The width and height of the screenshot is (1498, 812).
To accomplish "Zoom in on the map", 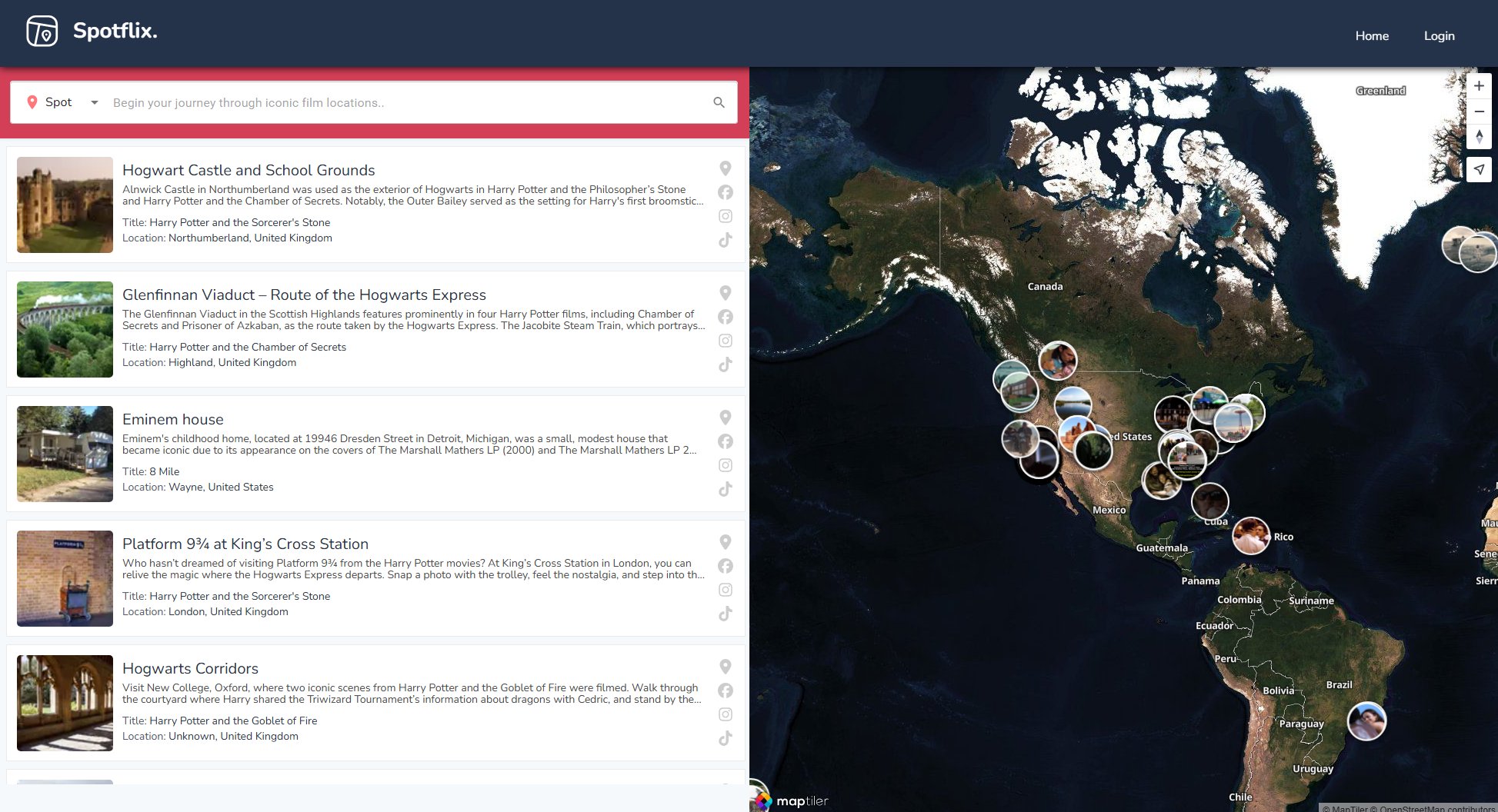I will [1479, 86].
